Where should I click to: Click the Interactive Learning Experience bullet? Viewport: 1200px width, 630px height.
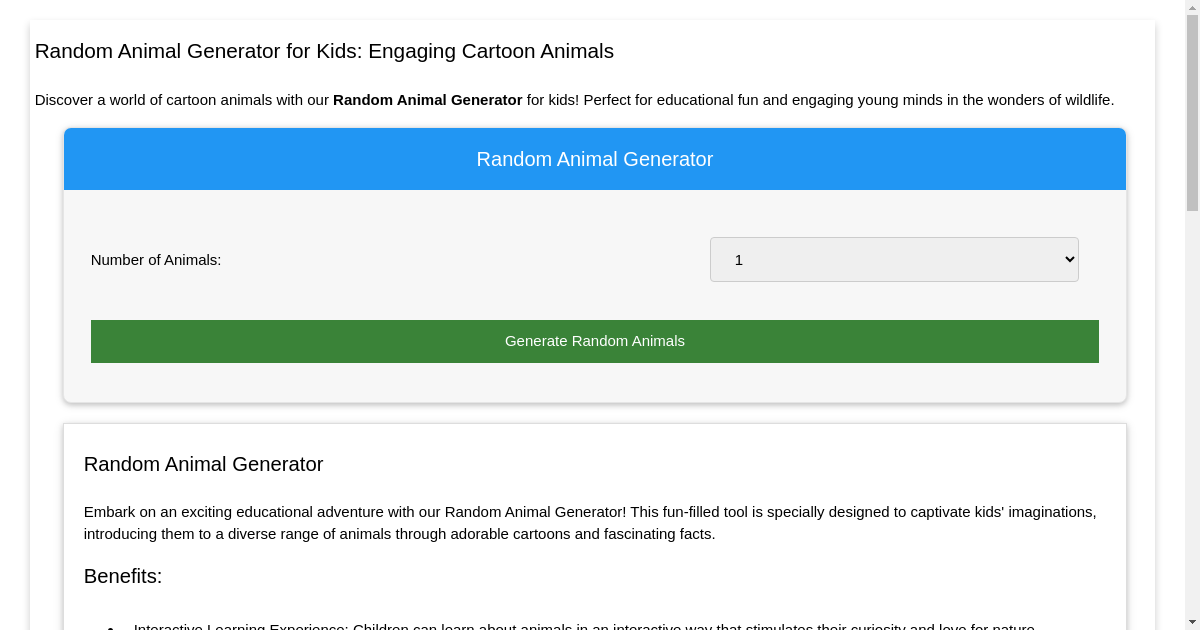pyautogui.click(x=585, y=626)
